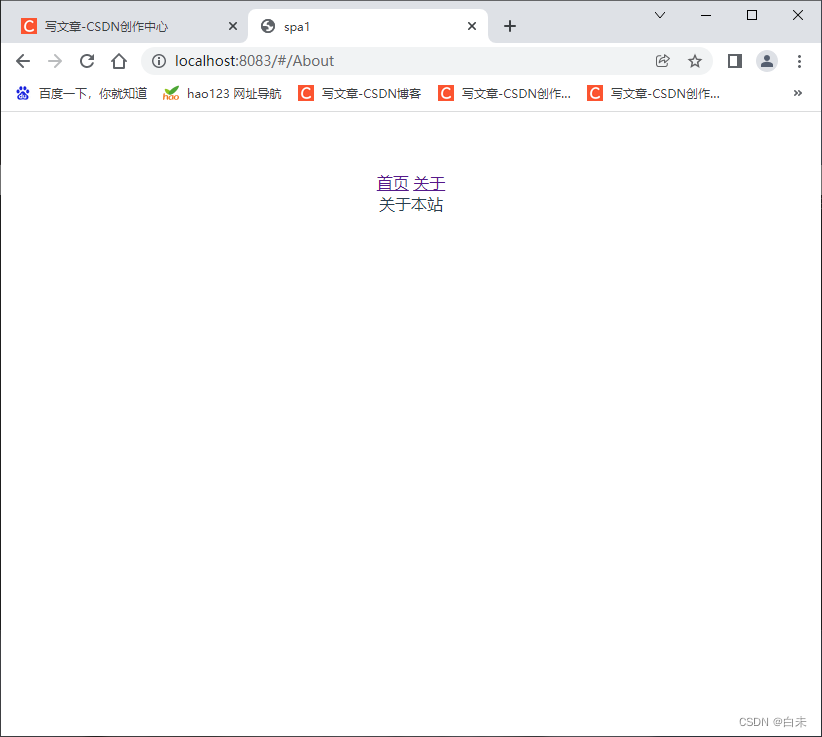Switch to the 写文章-CSDN创作中心 tab

124,26
